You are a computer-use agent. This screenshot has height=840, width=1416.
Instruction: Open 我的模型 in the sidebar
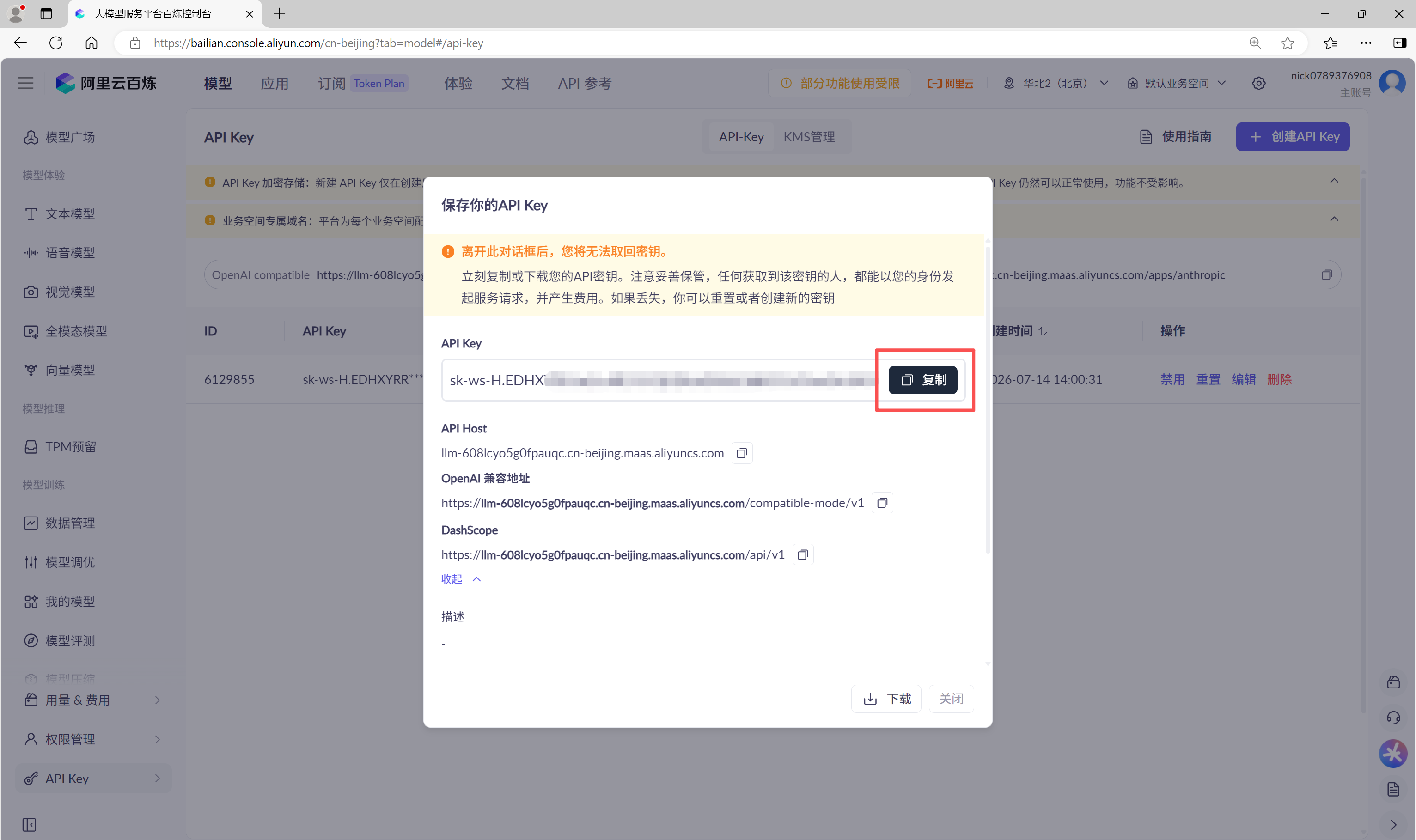coord(59,602)
